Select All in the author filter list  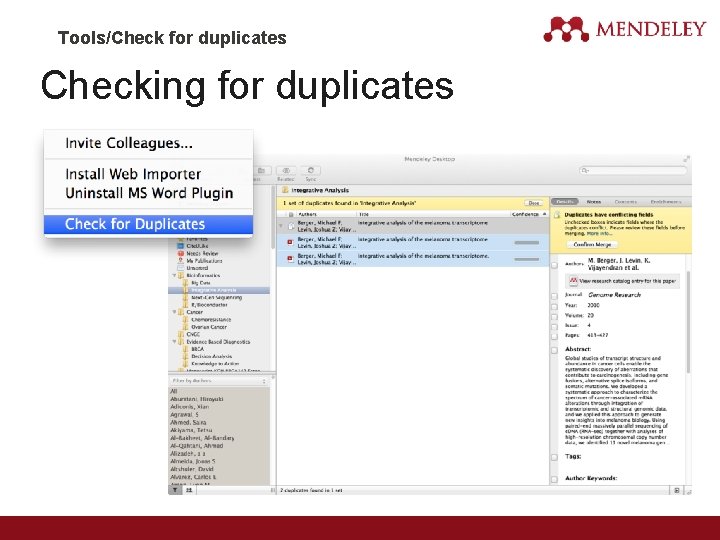pos(174,391)
